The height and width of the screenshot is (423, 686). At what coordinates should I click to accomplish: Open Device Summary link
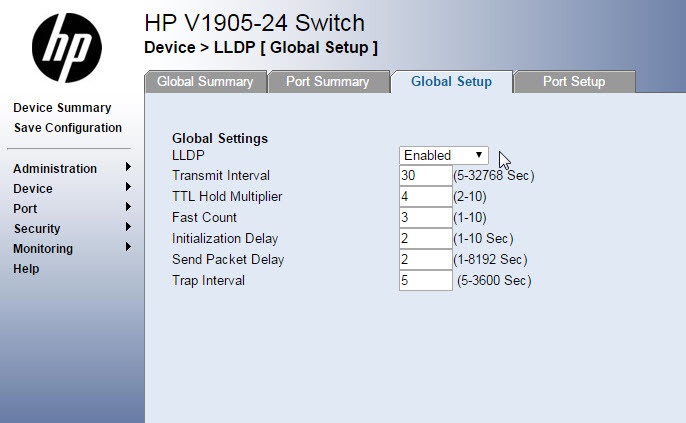coord(62,108)
